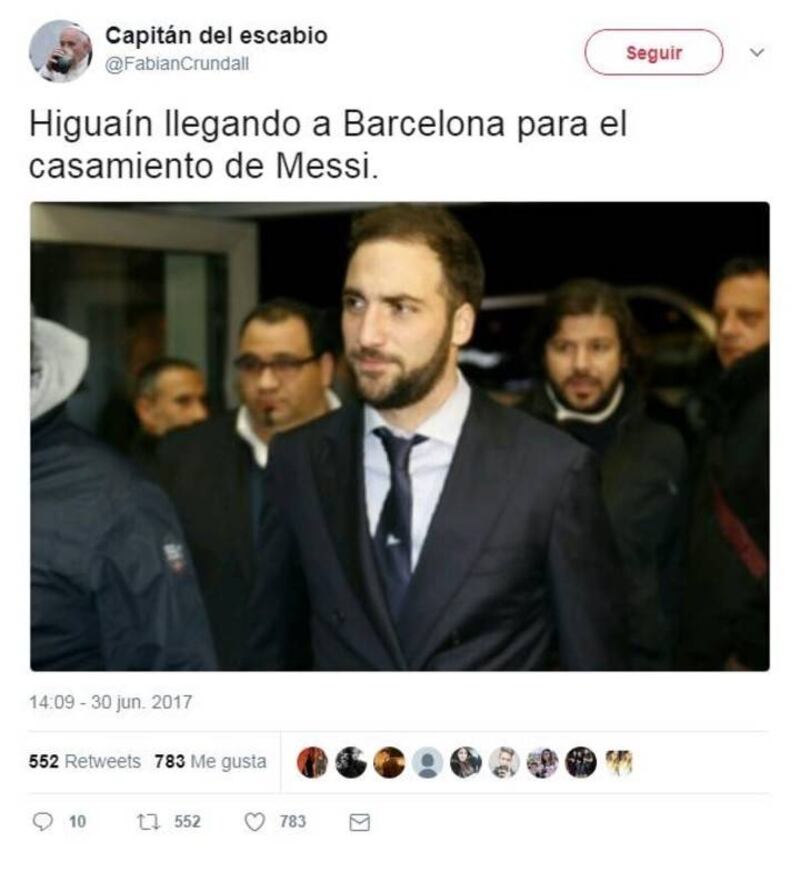Click the second liker's dark avatar
Viewport: 800px width, 872px height.
pyautogui.click(x=351, y=762)
